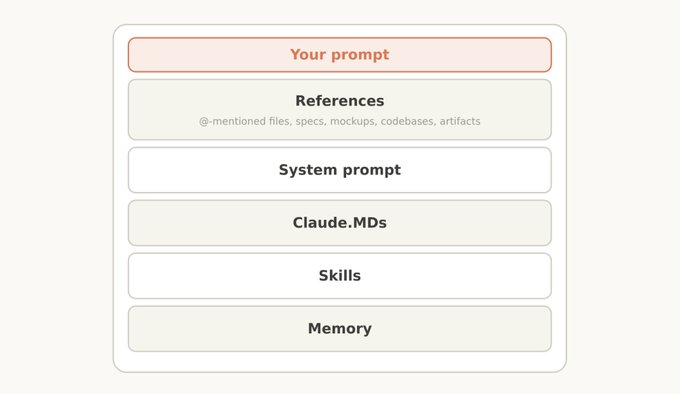
Task: Choose the Skills block
Action: click(340, 276)
